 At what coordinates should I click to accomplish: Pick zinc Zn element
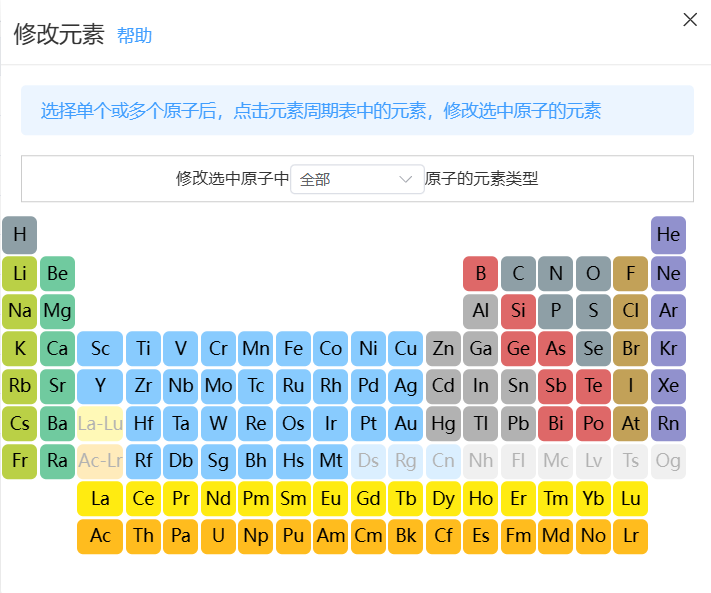tap(443, 349)
